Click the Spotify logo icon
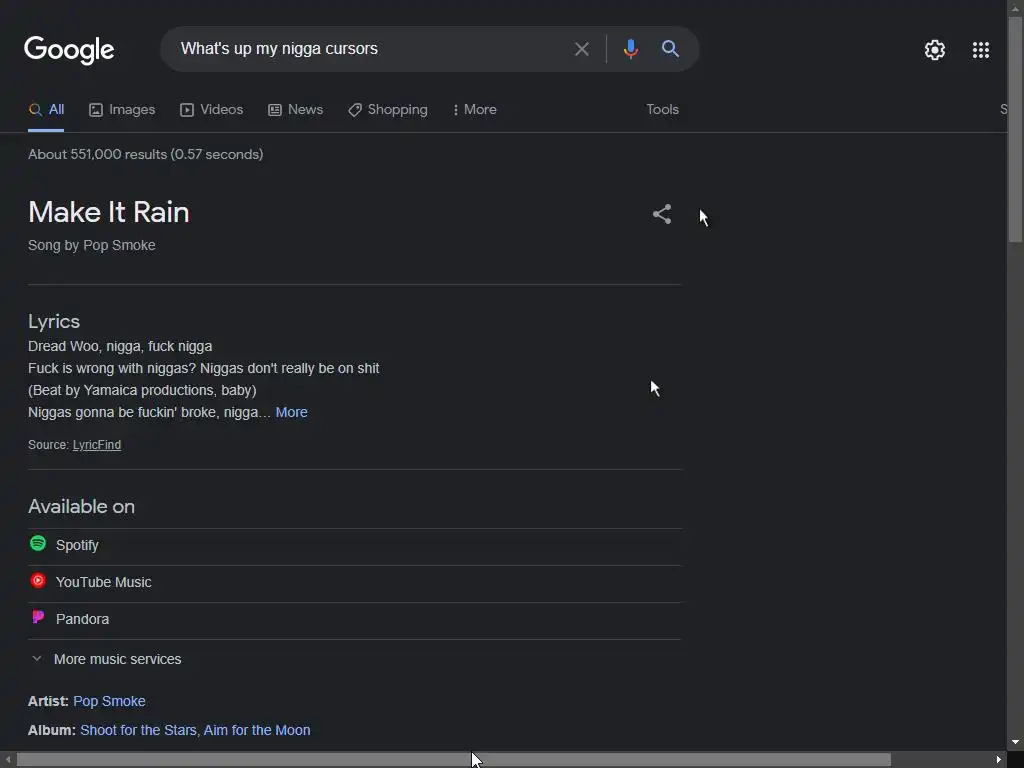 pyautogui.click(x=38, y=543)
